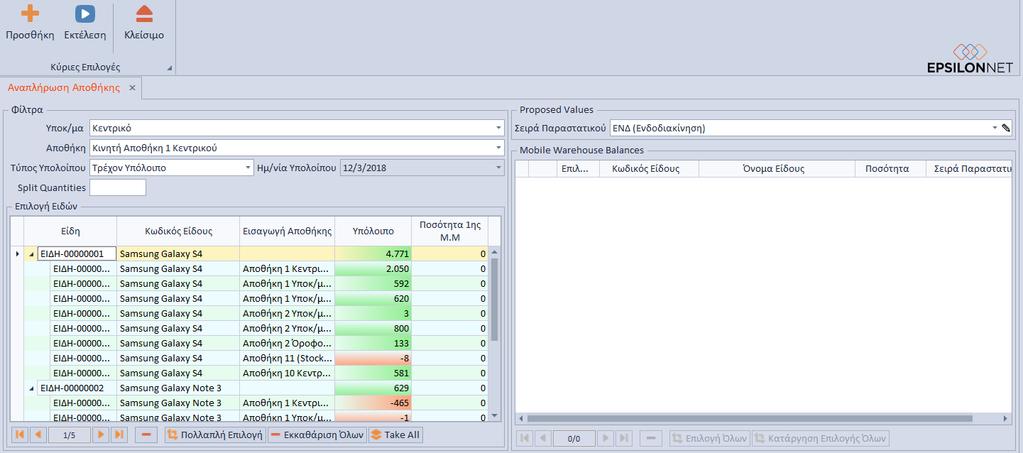Screen dimensions: 1023x453
Task: Open the Σειρά Παραστατικού dropdown
Action: point(995,129)
